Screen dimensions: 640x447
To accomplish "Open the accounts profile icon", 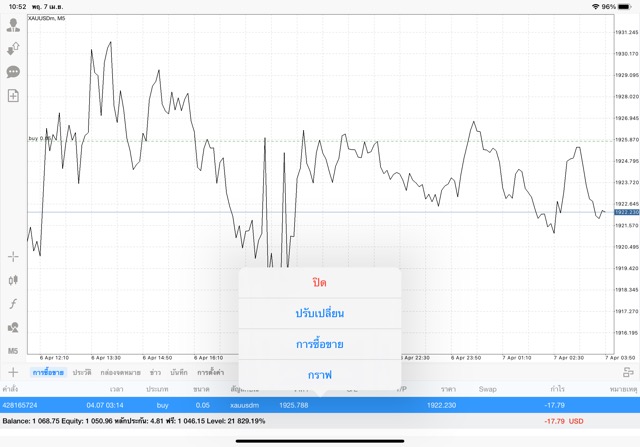I will 13,25.
